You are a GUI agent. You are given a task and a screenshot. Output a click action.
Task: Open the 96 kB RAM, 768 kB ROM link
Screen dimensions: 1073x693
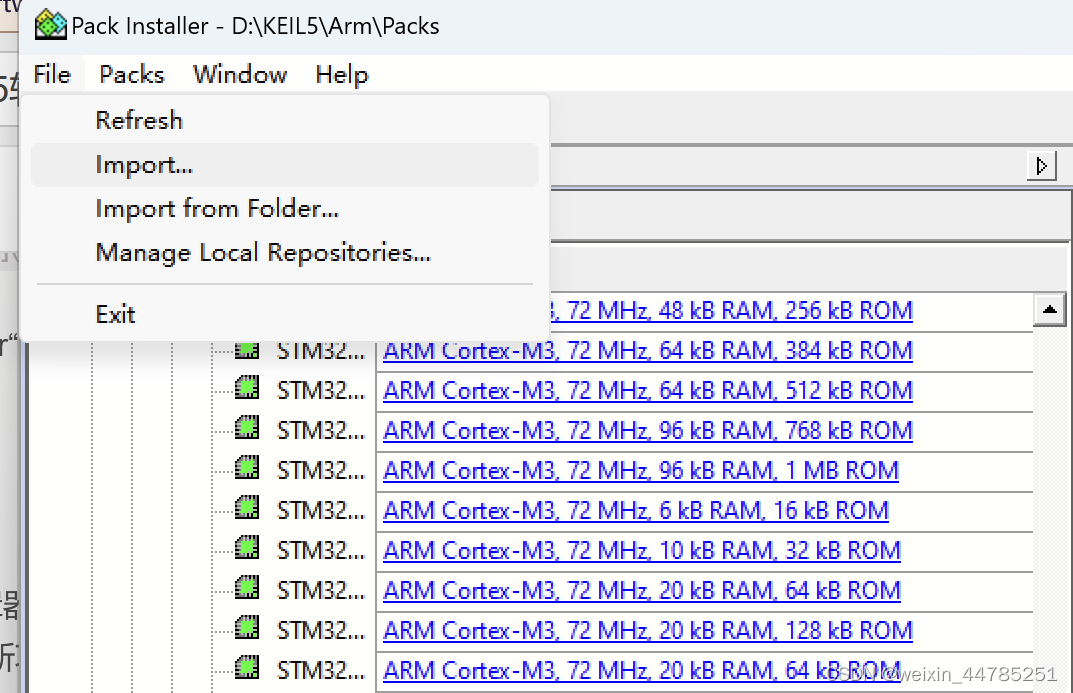648,430
